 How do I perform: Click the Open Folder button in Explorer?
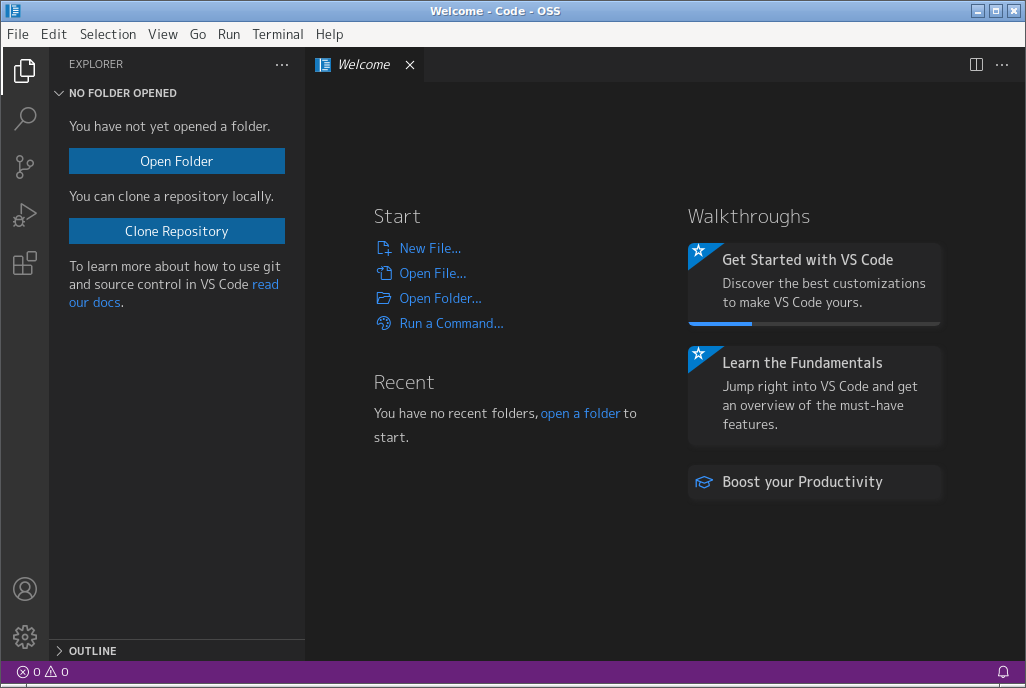tap(177, 161)
